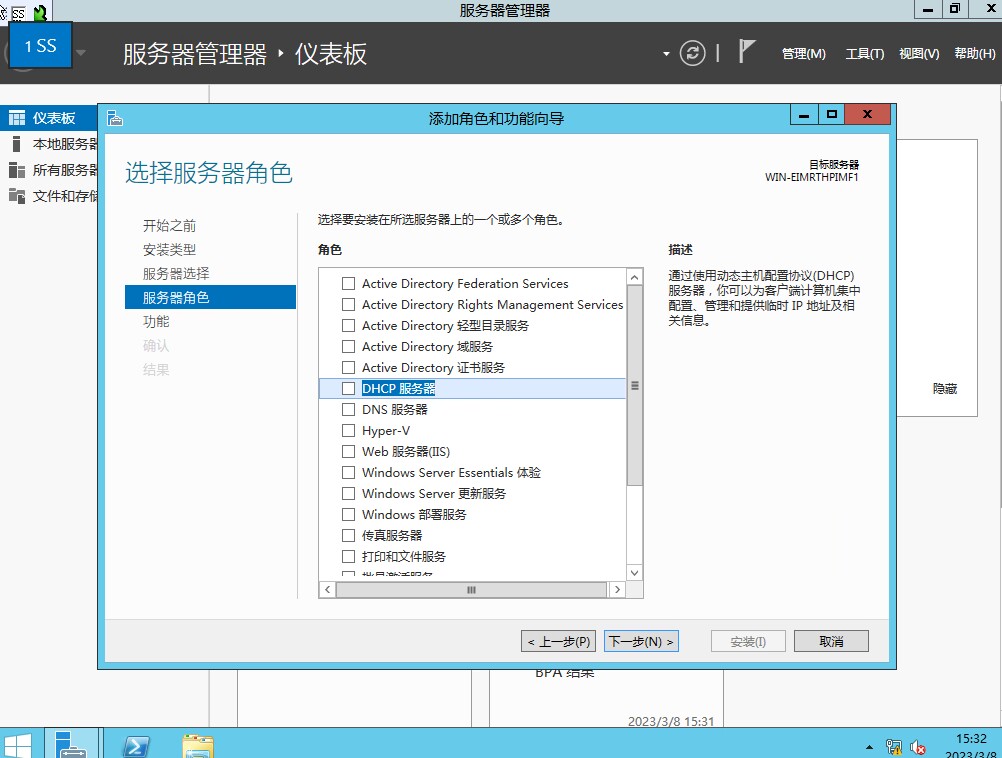
Task: Open File Explorer from the taskbar
Action: (197, 746)
